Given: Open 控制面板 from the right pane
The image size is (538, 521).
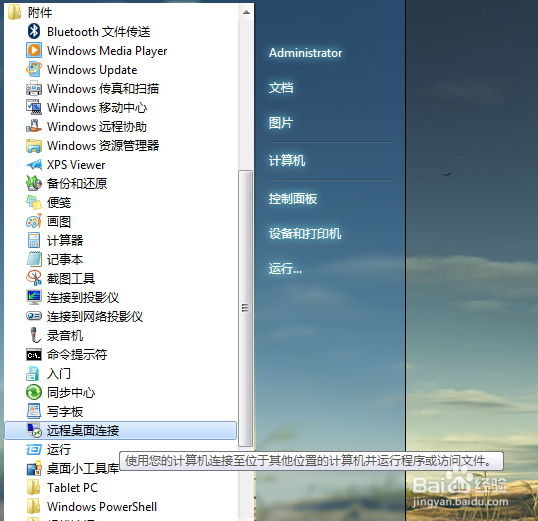Looking at the screenshot, I should [293, 198].
